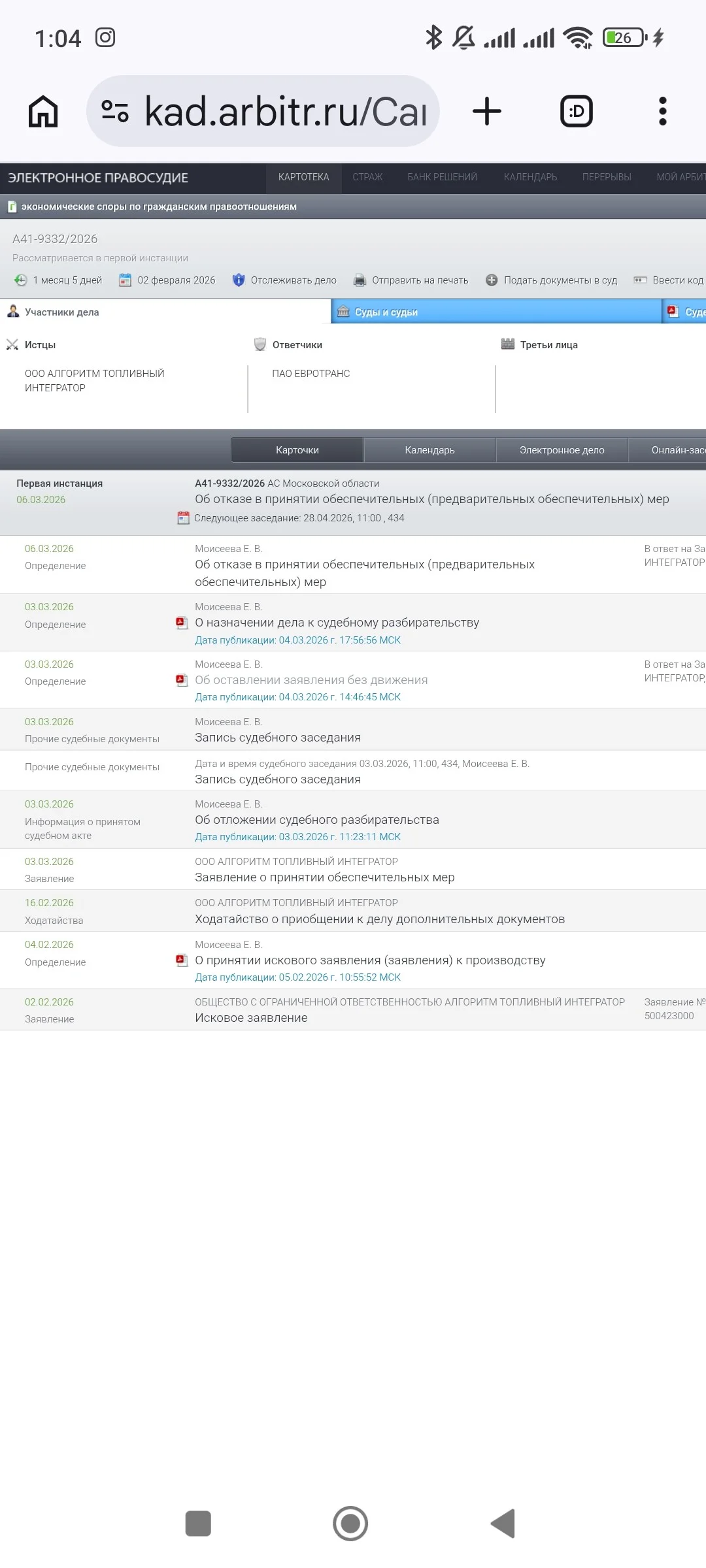Open the 'Перерывы' menu item

pyautogui.click(x=607, y=178)
